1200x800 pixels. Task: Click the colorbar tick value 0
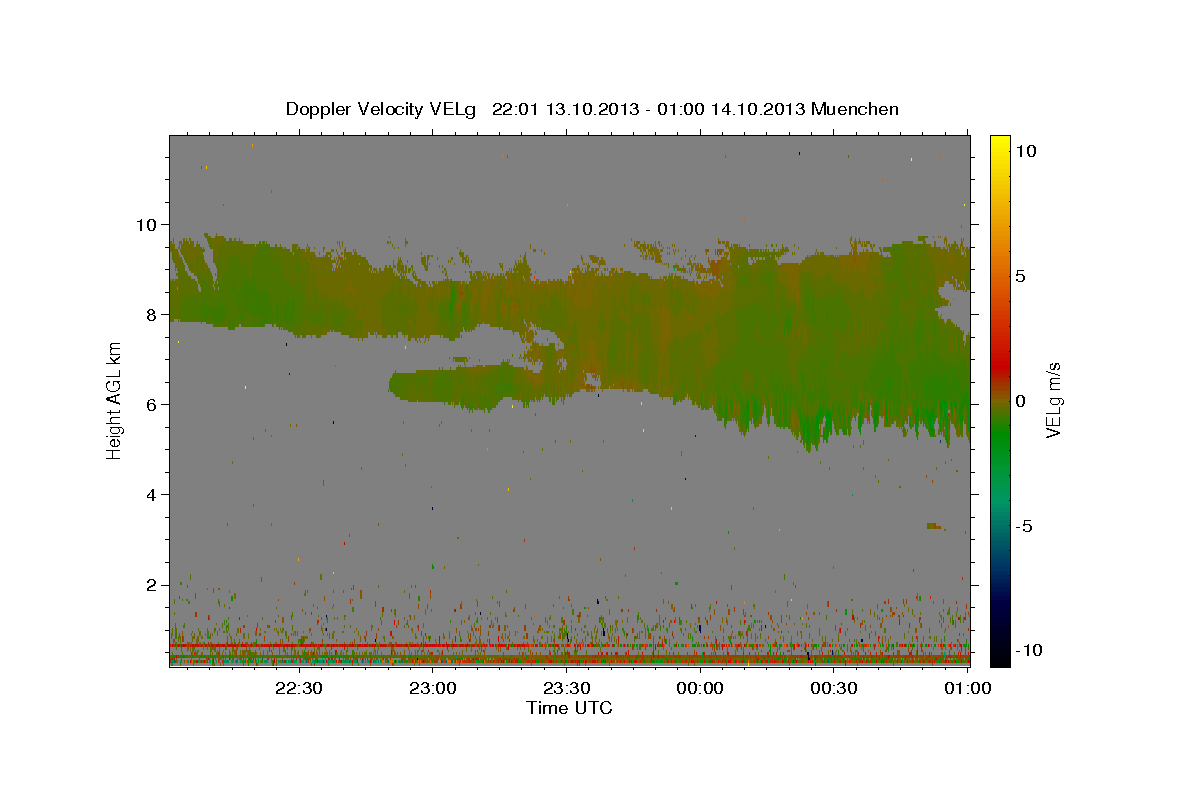(1021, 401)
